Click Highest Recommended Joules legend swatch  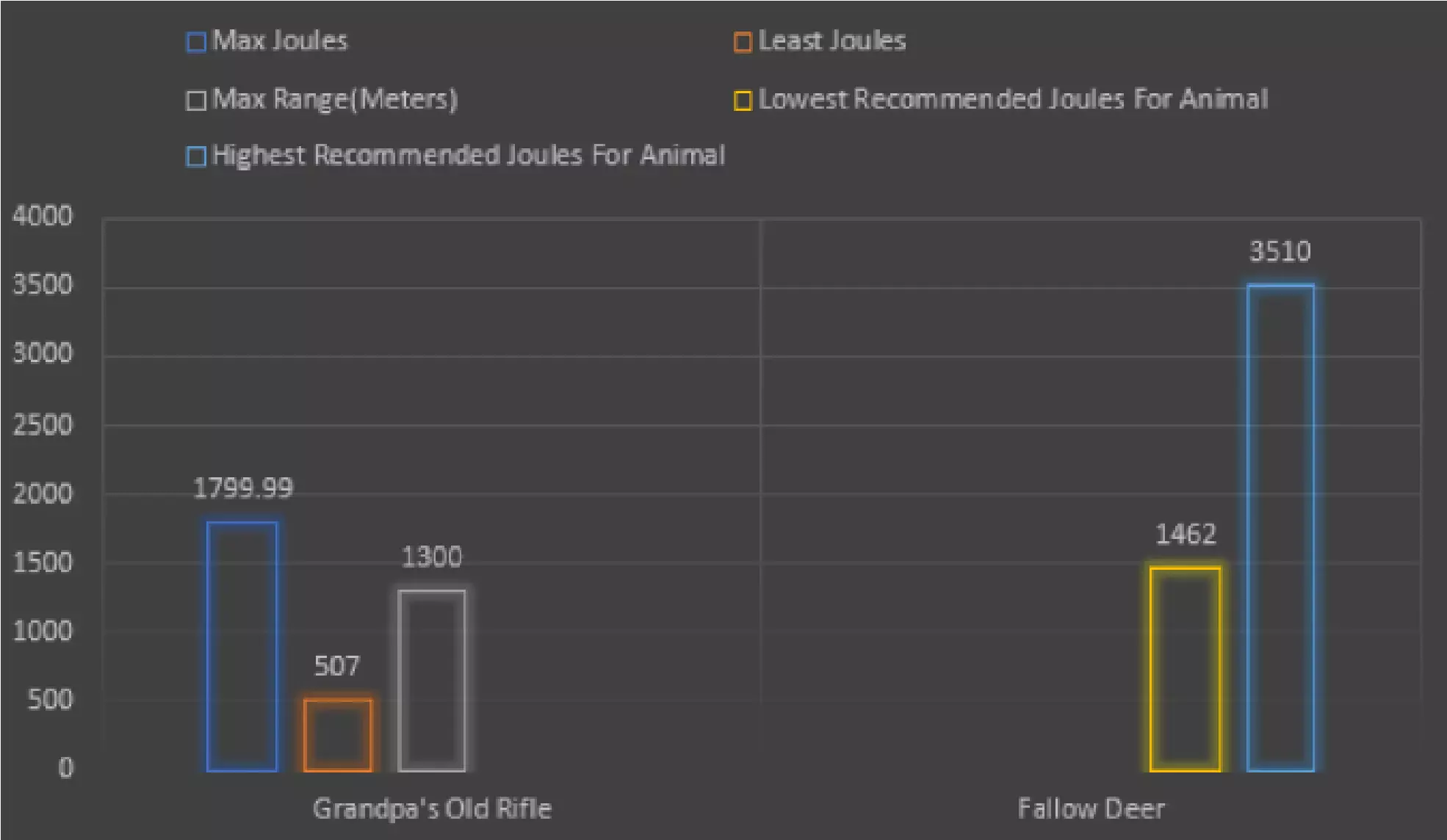pos(196,156)
